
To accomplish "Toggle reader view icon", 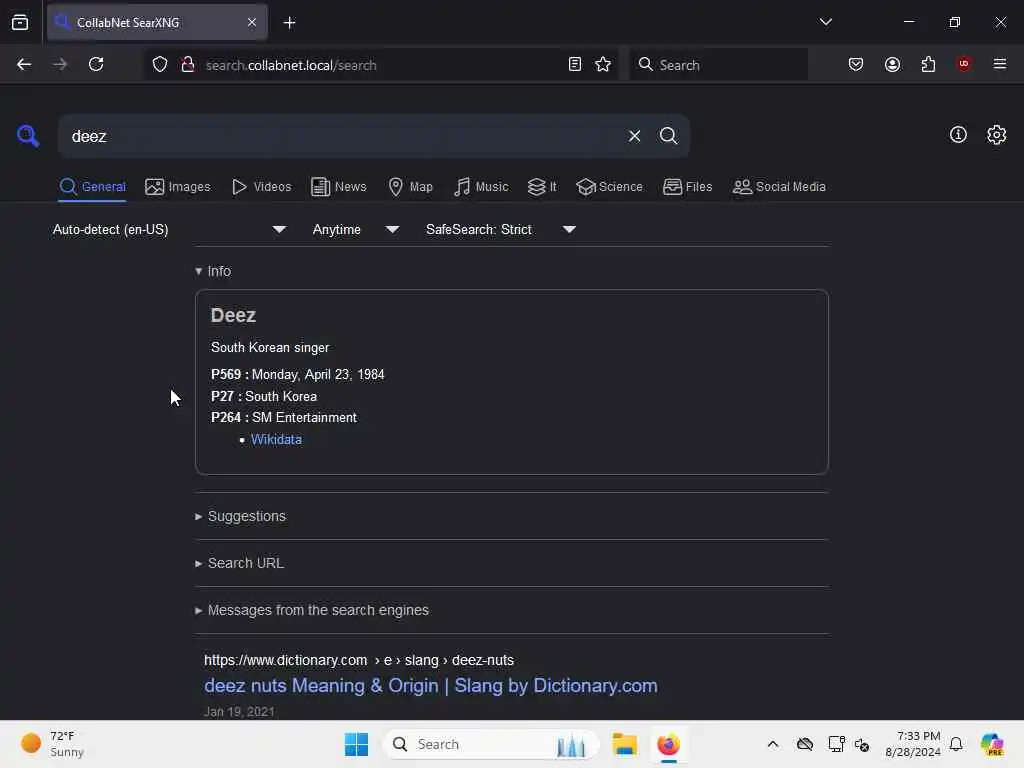I will tap(575, 64).
